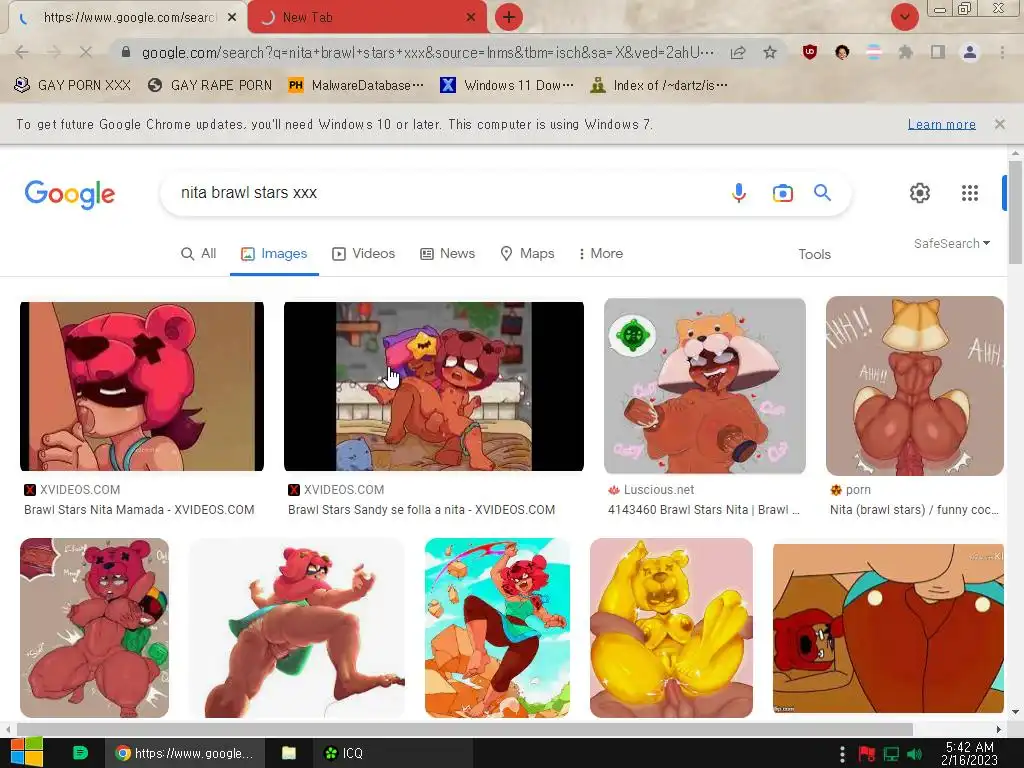Click the volume speaker tray icon

pos(914,754)
